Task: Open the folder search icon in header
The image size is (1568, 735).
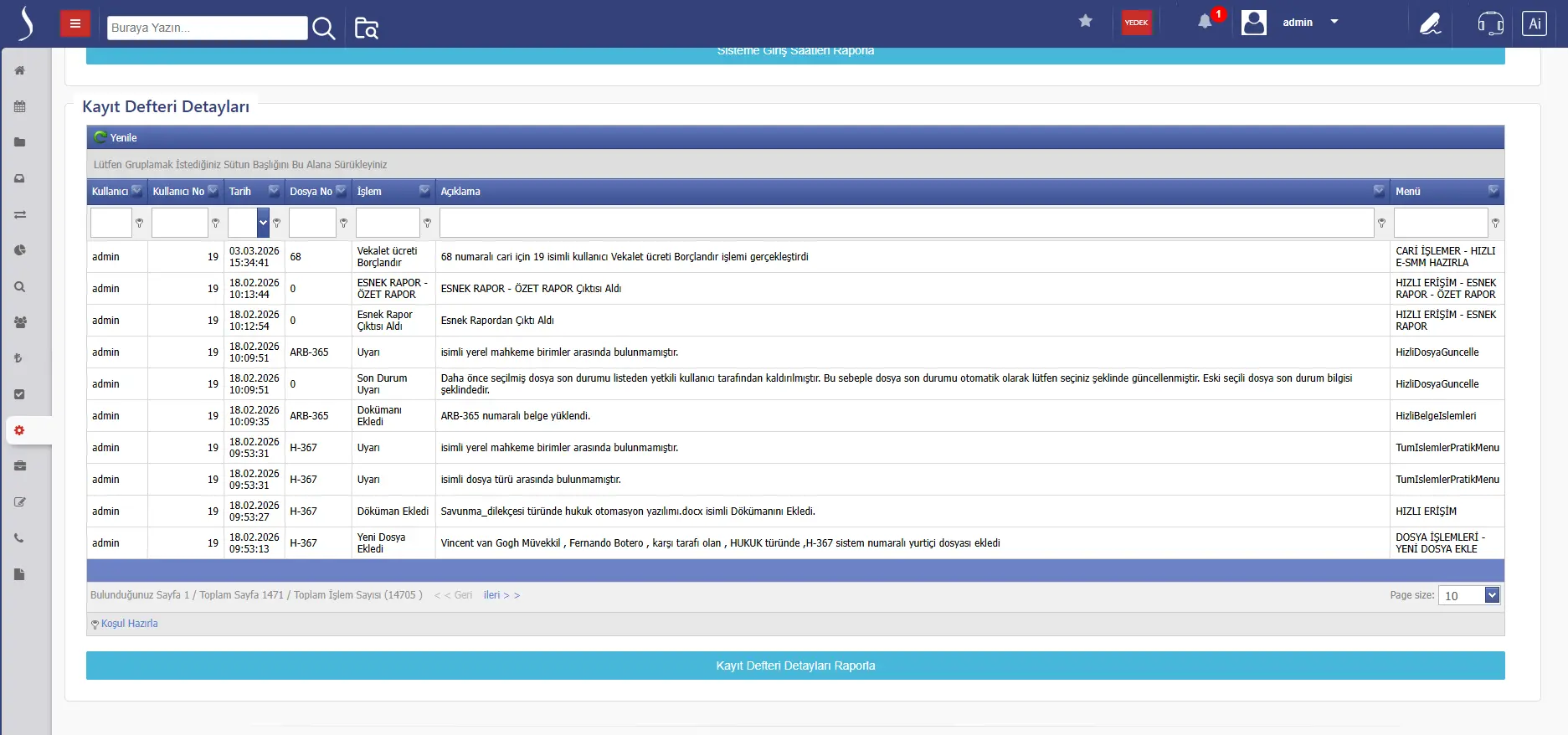Action: click(367, 28)
